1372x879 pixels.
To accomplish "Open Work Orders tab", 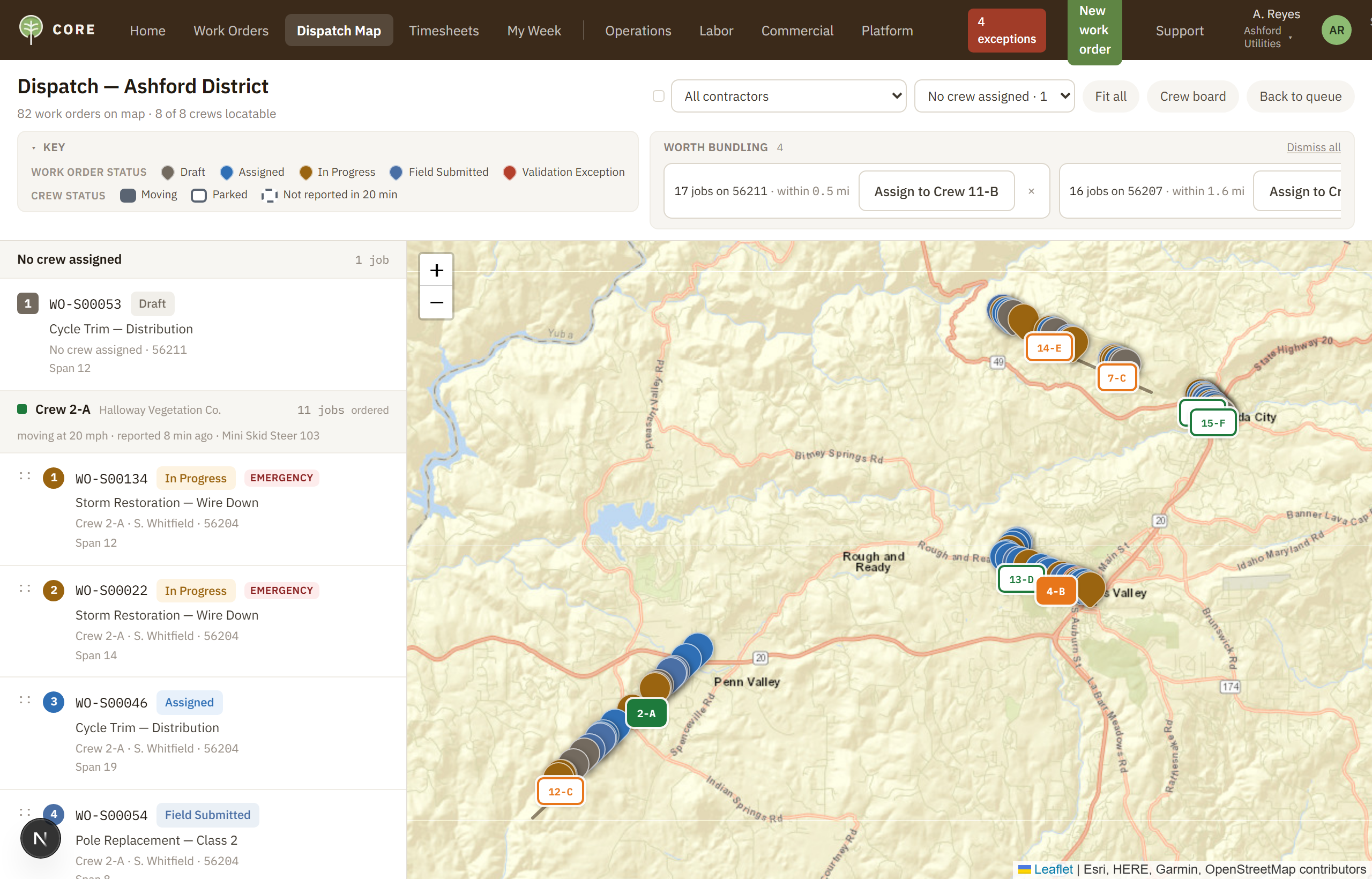I will pos(231,30).
